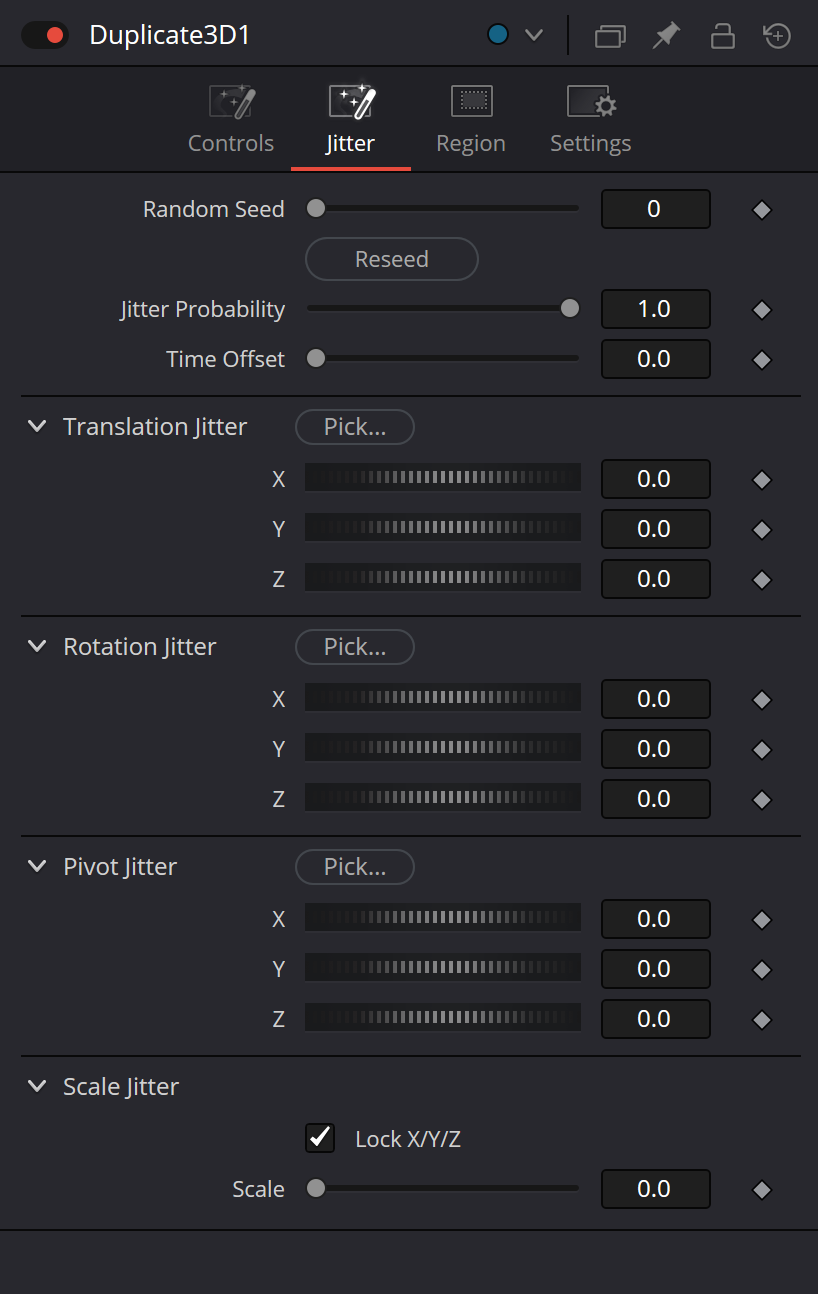Viewport: 818px width, 1294px height.
Task: Click the Time Offset slider
Action: pos(442,359)
